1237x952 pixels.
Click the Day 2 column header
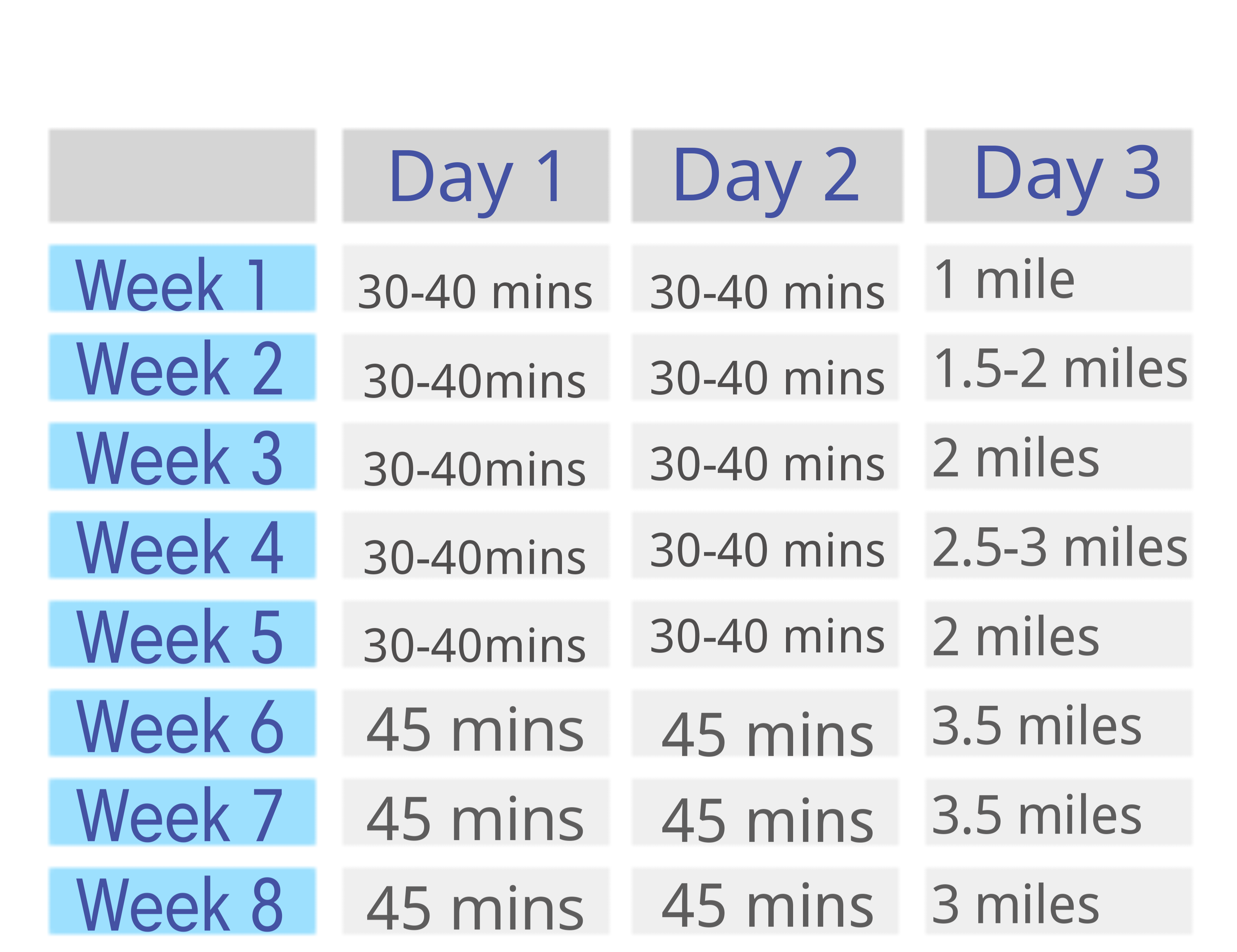point(767,176)
